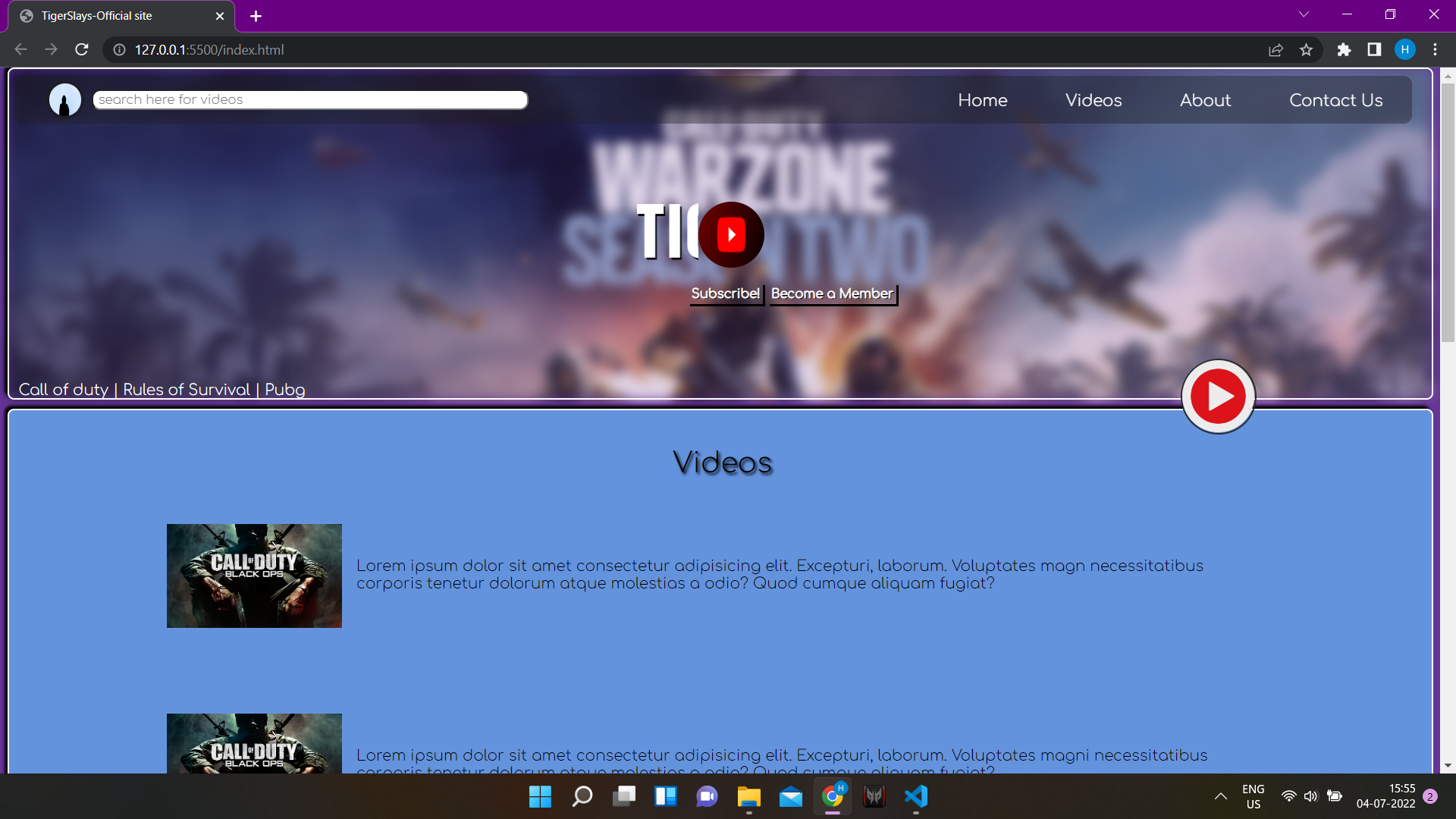The width and height of the screenshot is (1456, 819).
Task: Open Chrome three-dot menu
Action: coord(1435,49)
